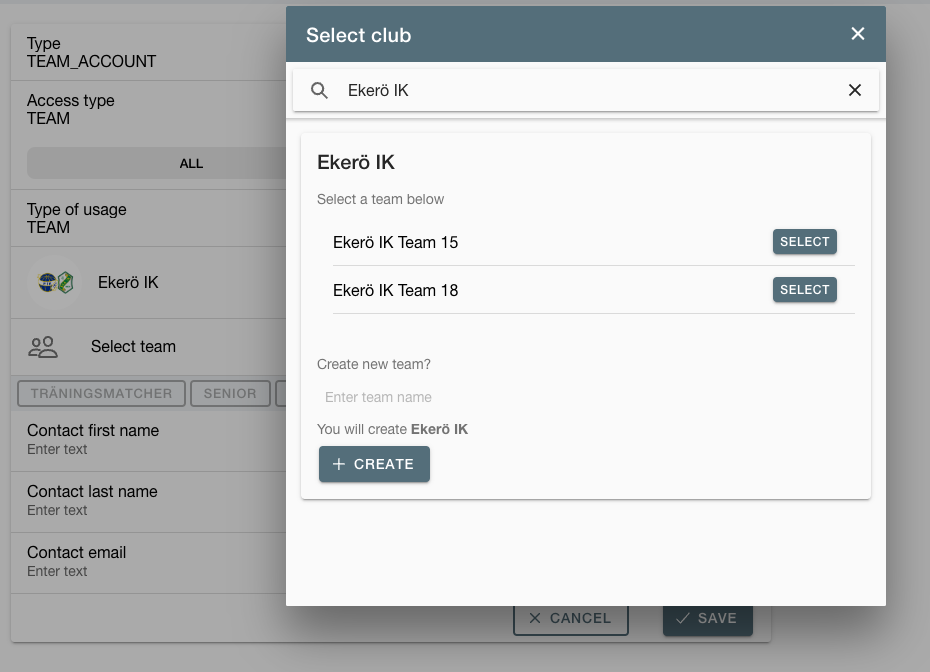Toggle the SENIOR tag
Screen dimensions: 930x672
(230, 393)
